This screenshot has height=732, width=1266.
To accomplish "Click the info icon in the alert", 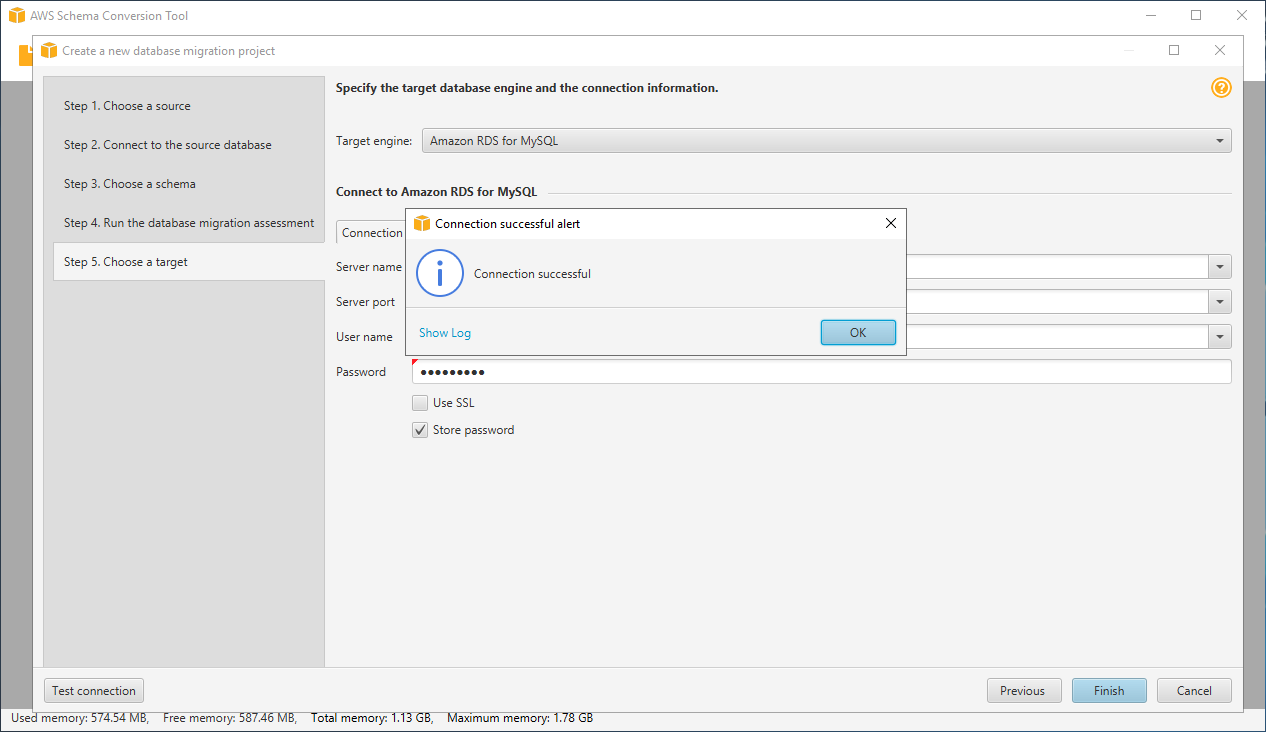I will [x=440, y=273].
